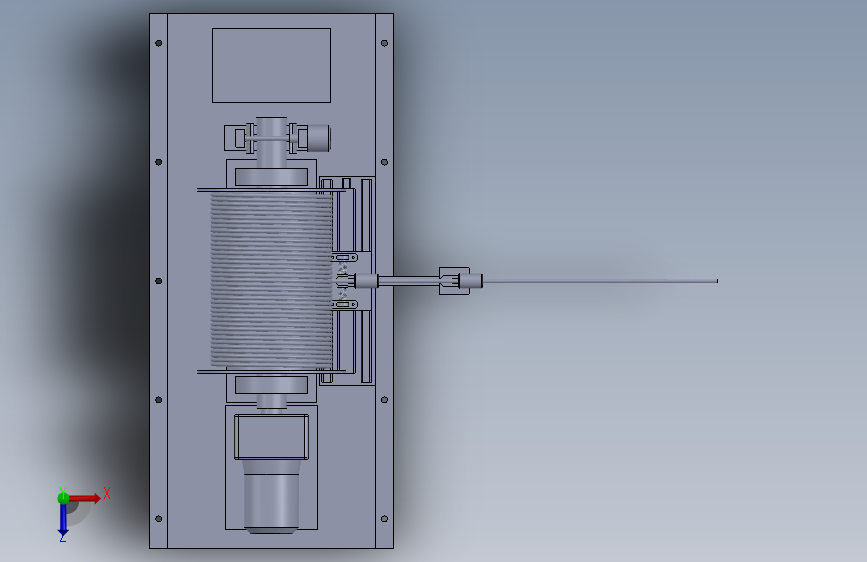Select the long thin rod extending right
This screenshot has width=867, height=562.
(x=600, y=282)
